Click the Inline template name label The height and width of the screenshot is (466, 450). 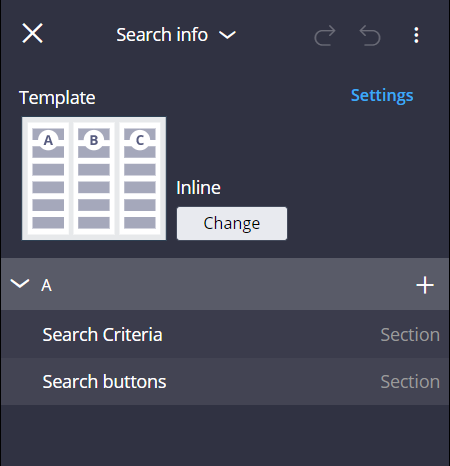[198, 188]
